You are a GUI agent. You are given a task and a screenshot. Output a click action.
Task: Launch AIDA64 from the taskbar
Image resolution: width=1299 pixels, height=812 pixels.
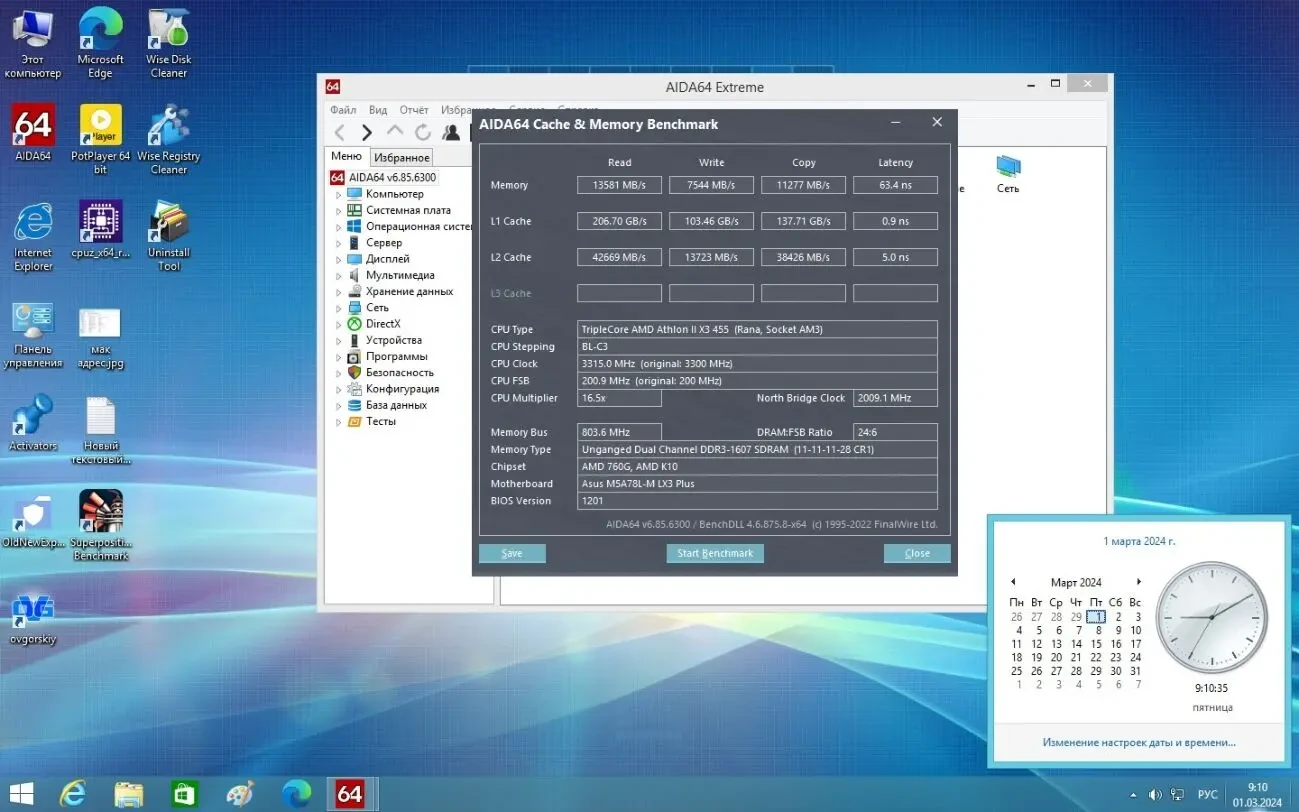pos(351,793)
